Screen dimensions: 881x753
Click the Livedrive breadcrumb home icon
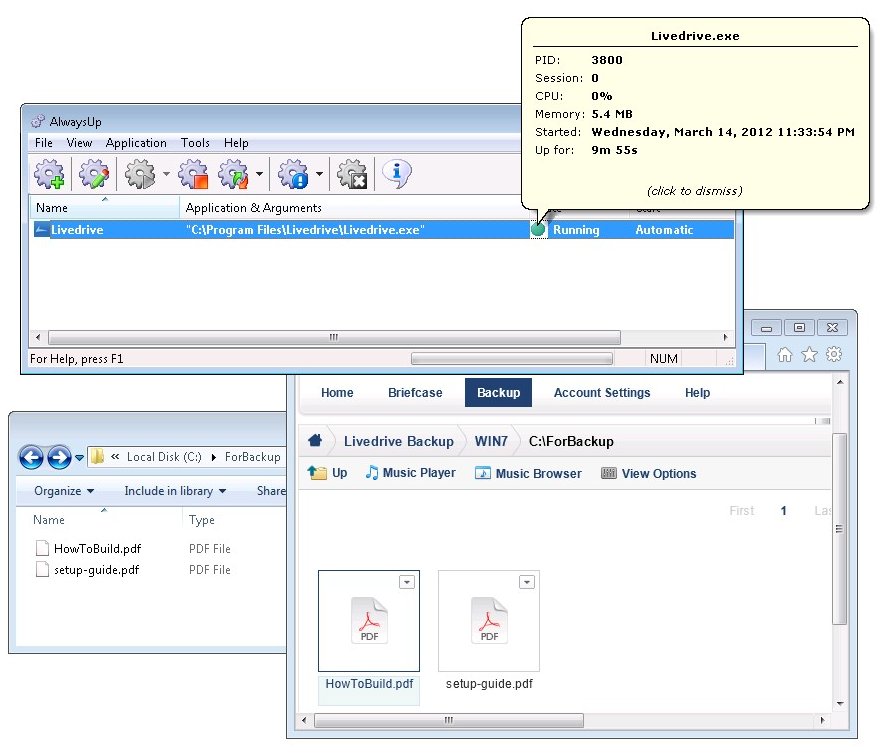[x=315, y=441]
